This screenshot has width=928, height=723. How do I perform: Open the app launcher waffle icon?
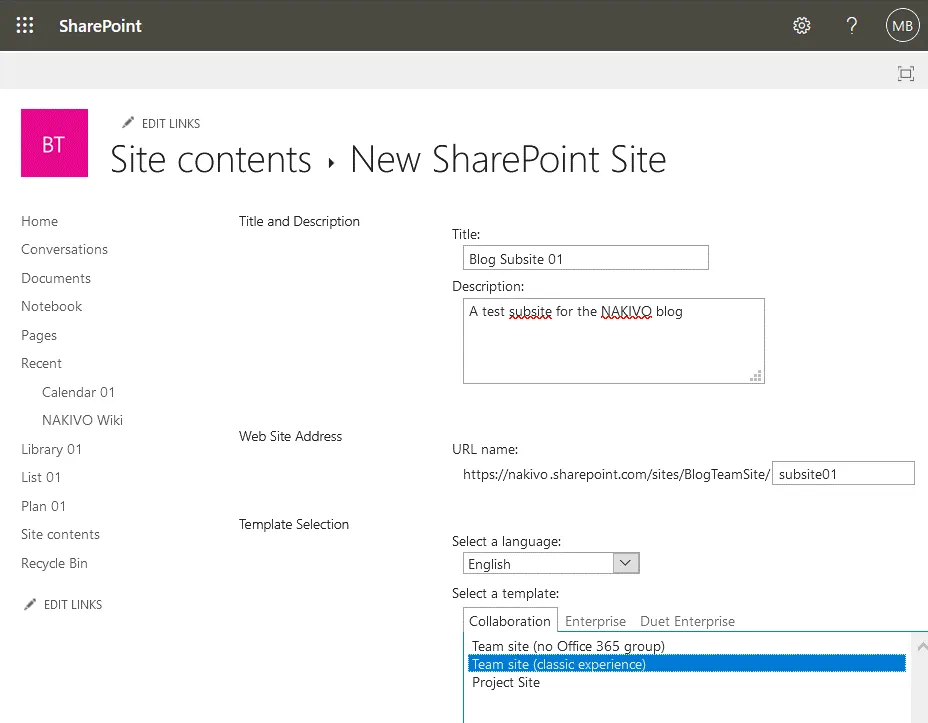[23, 25]
